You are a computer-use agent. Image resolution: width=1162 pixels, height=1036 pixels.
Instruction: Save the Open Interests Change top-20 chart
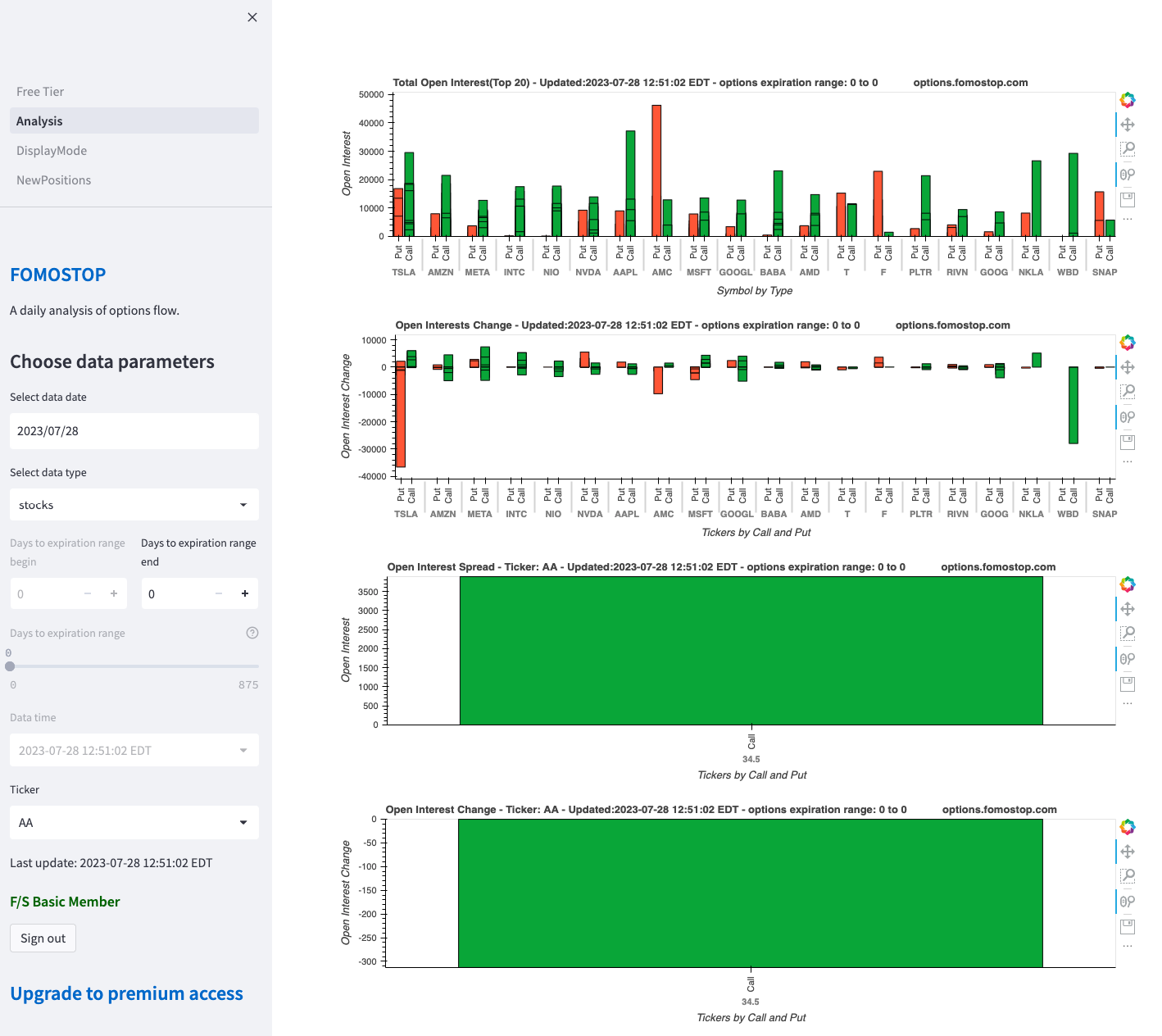1128,442
